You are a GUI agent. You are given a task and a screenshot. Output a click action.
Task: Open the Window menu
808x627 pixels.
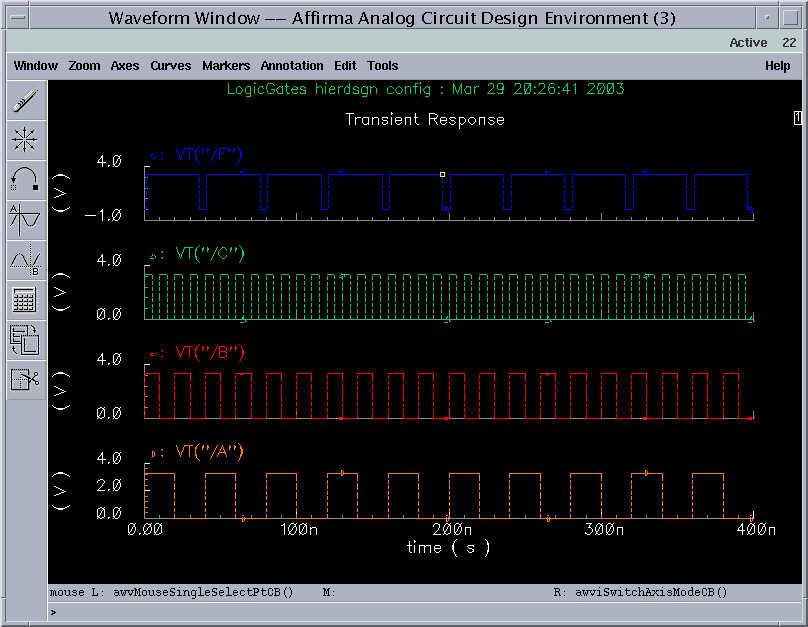35,66
